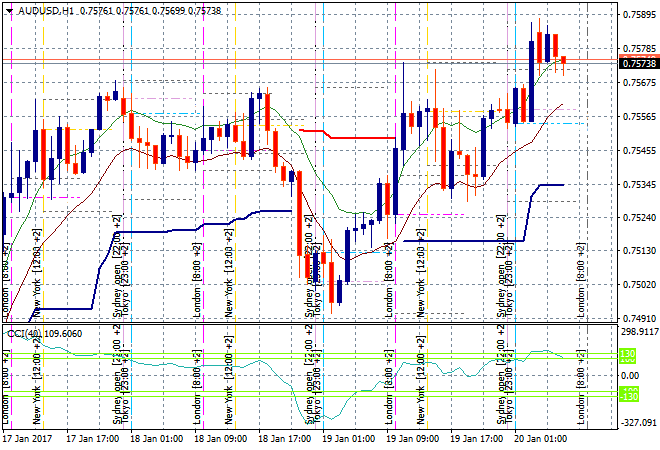The image size is (660, 450).
Task: Click the triangle arrow beside AUDUSD,H1 title
Action: click(x=7, y=9)
